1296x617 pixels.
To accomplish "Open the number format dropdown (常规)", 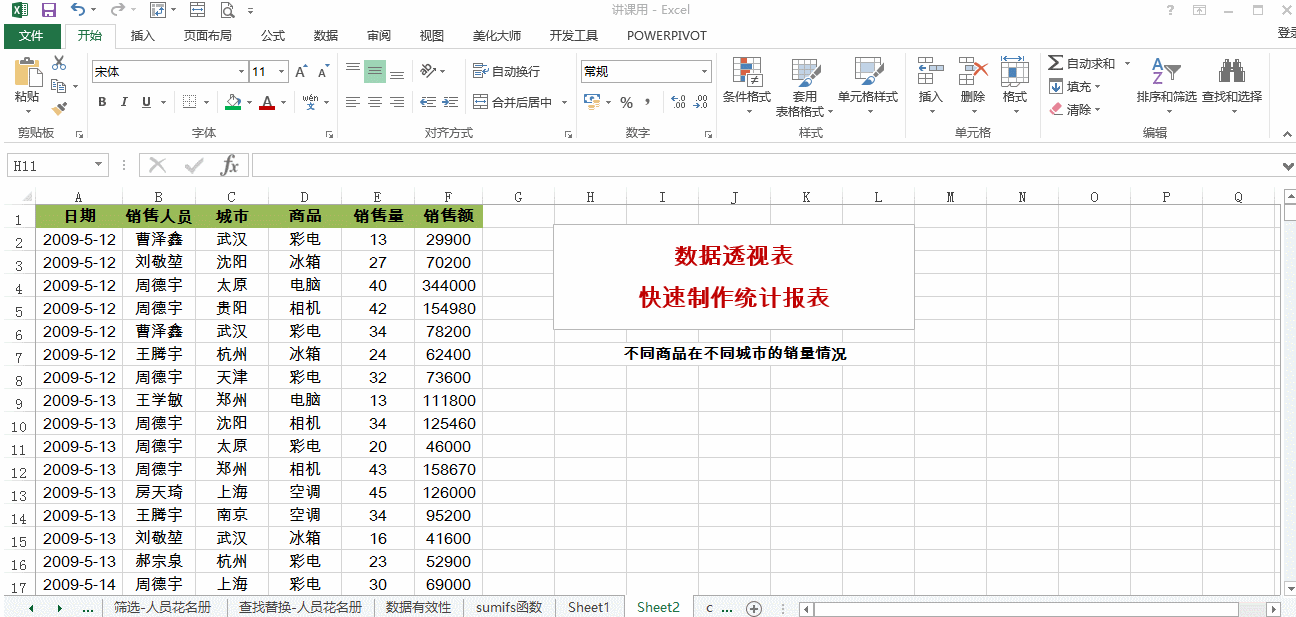I will pyautogui.click(x=704, y=72).
